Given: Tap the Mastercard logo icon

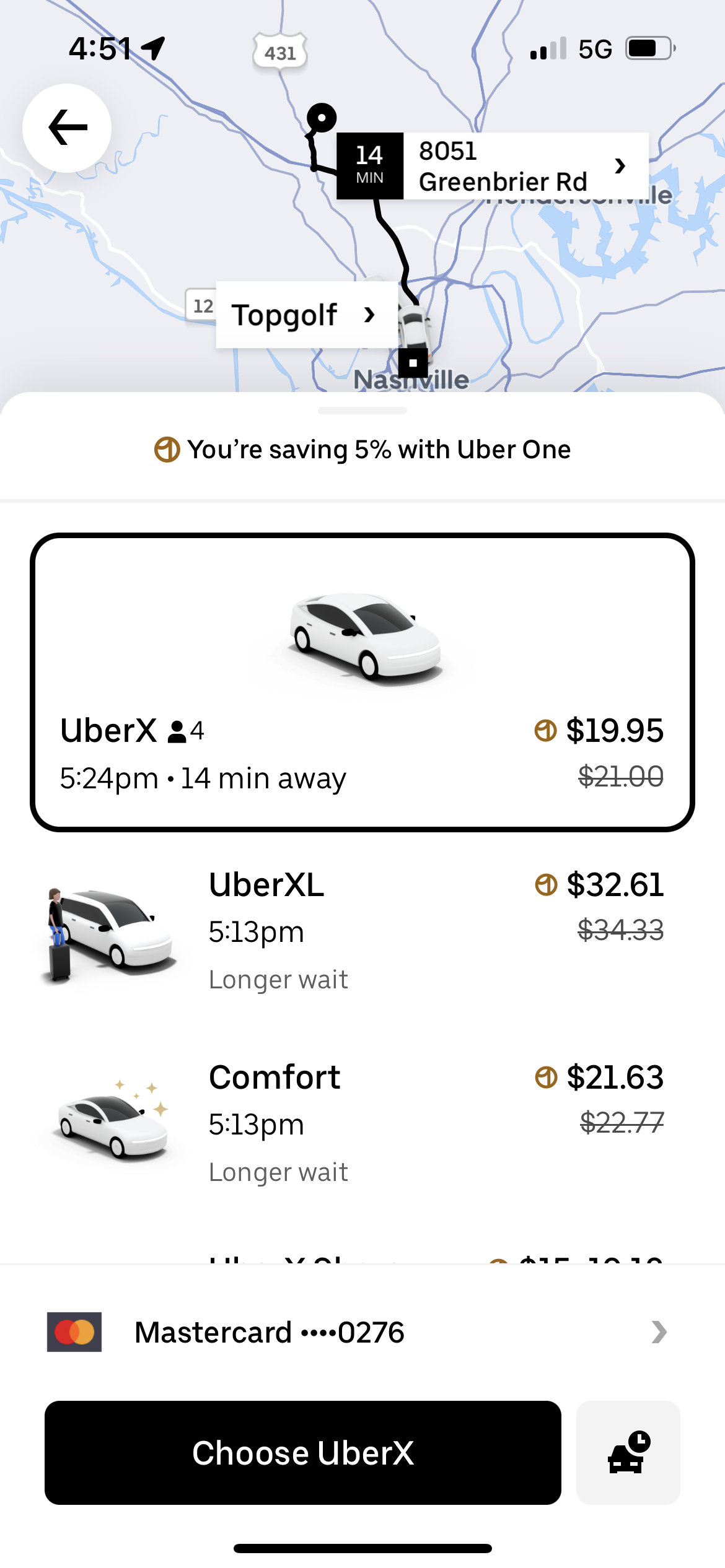Looking at the screenshot, I should (74, 1332).
